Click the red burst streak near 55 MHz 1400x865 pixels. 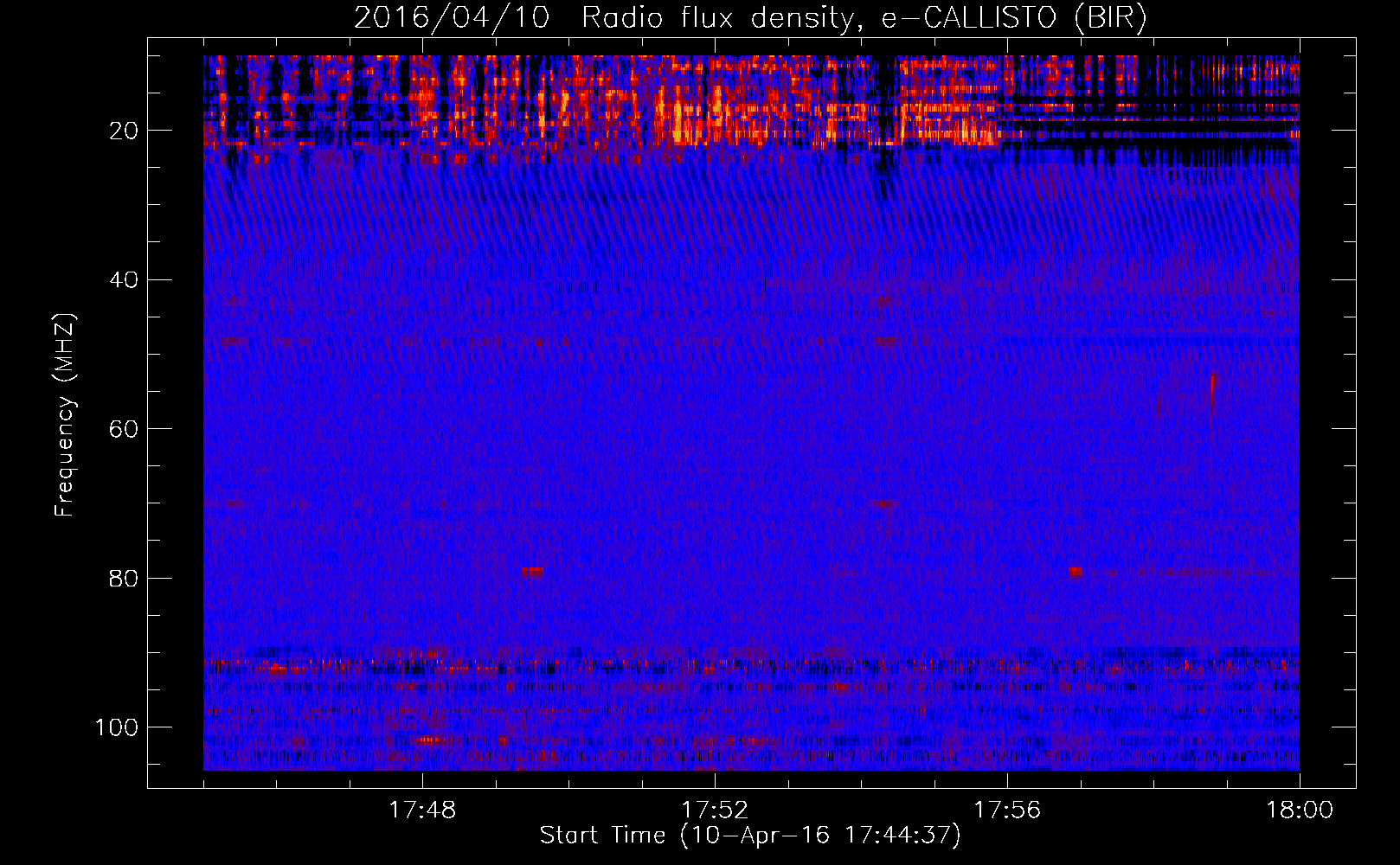tap(1213, 394)
